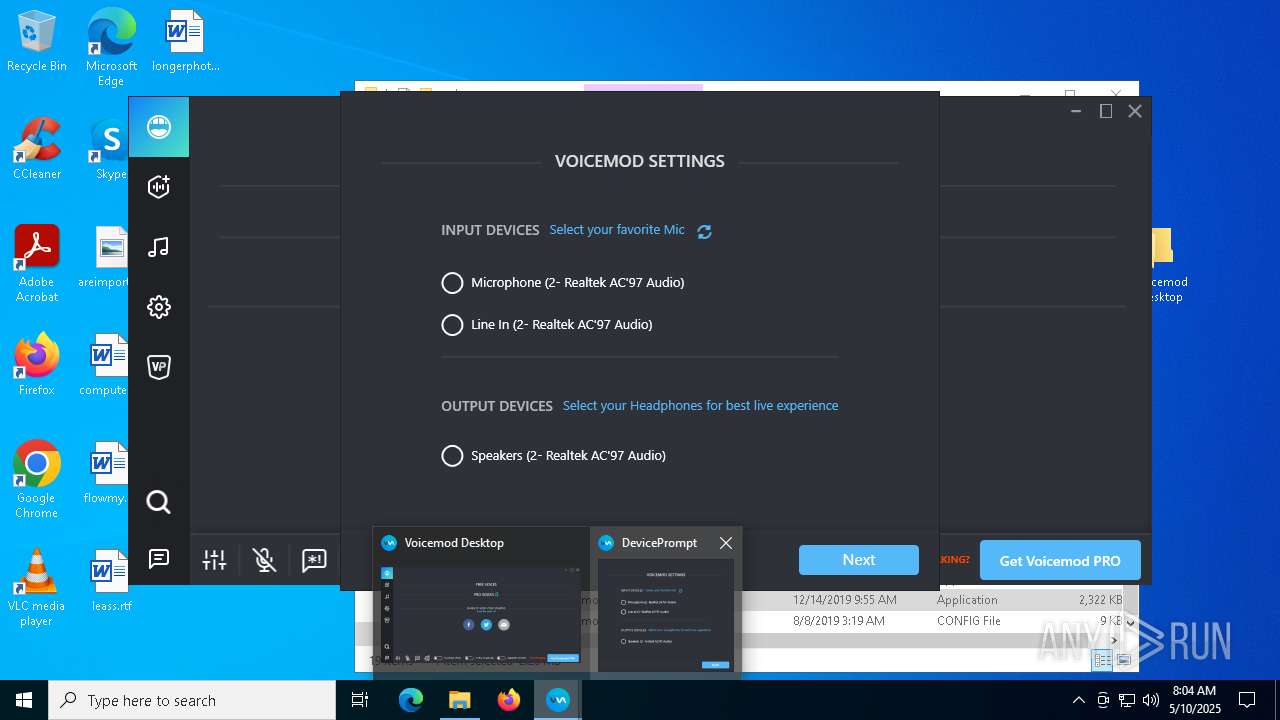Open CCleaner desktop shortcut
Viewport: 1280px width, 720px height.
click(37, 149)
